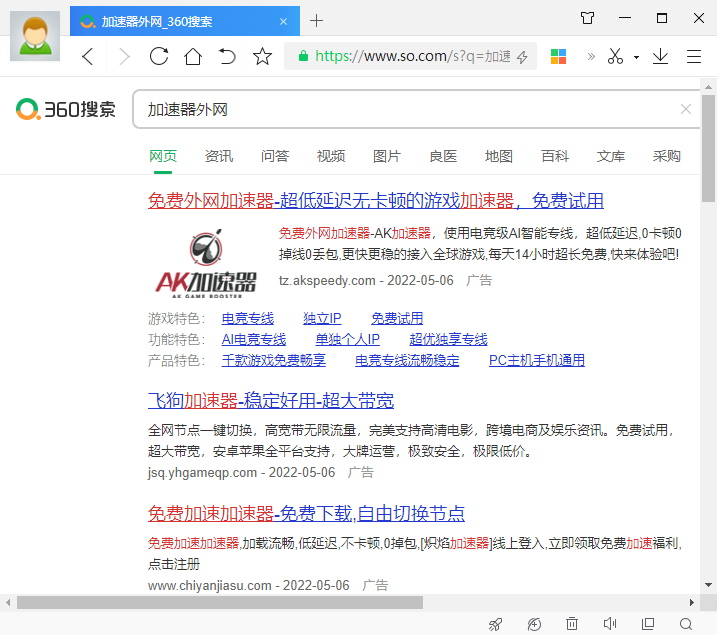Open the colorful apps grid icon

click(x=558, y=56)
